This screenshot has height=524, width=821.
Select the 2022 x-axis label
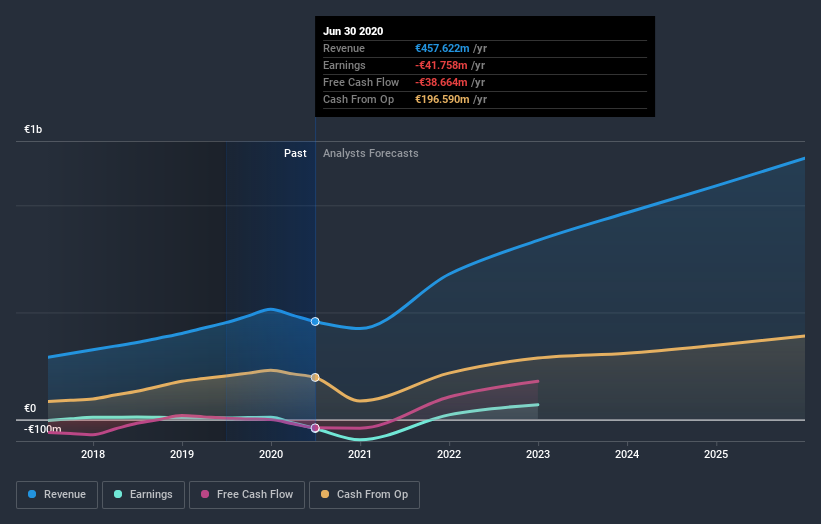pyautogui.click(x=449, y=454)
